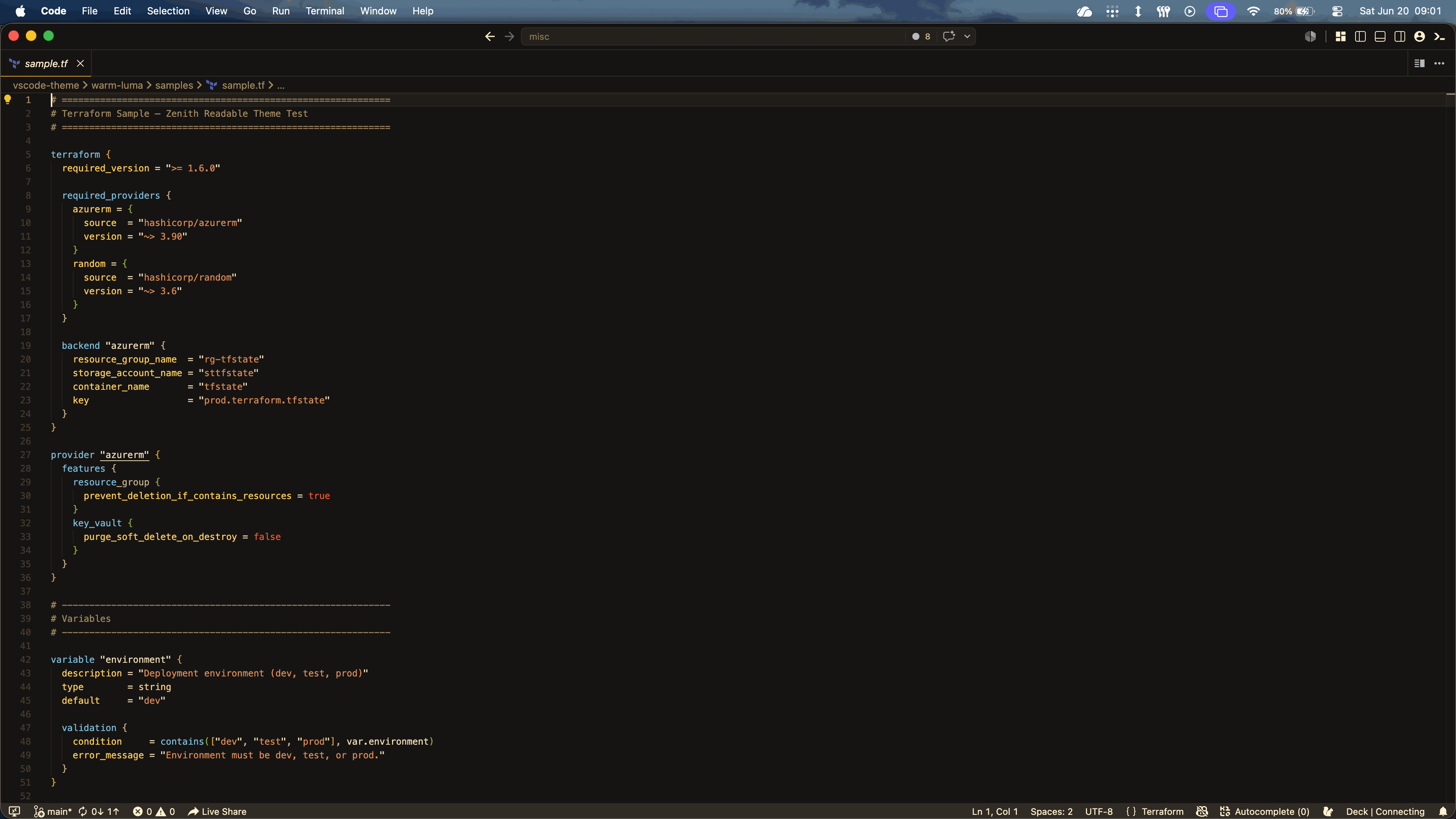This screenshot has width=1456, height=819.
Task: Change Spaces: 2 indentation setting
Action: click(1051, 811)
